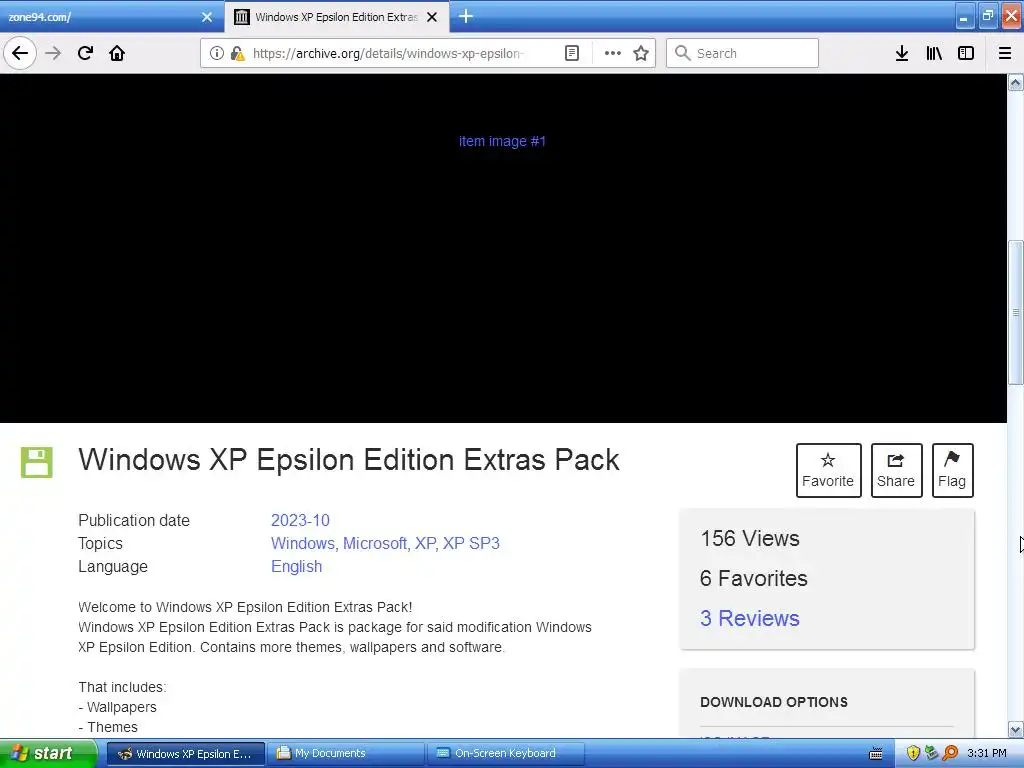
Task: Open the downloads panel
Action: [x=902, y=53]
